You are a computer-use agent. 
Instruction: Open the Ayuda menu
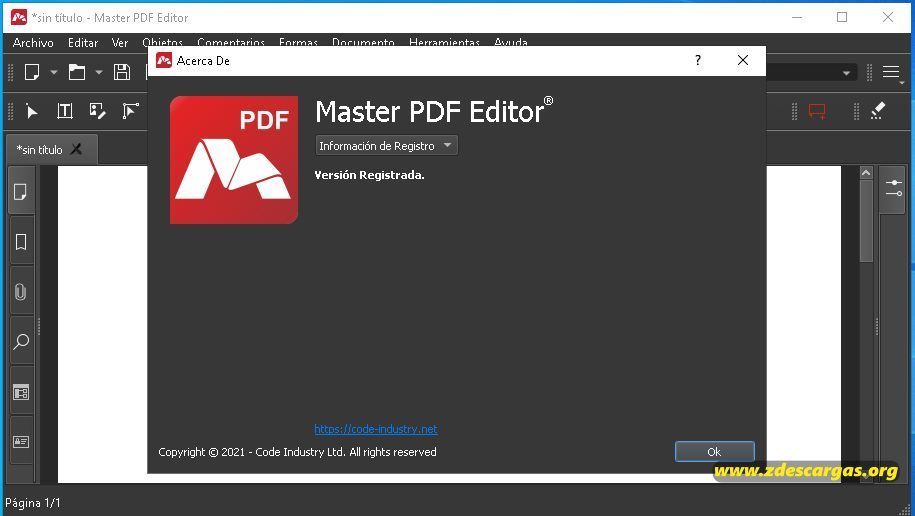[x=511, y=43]
